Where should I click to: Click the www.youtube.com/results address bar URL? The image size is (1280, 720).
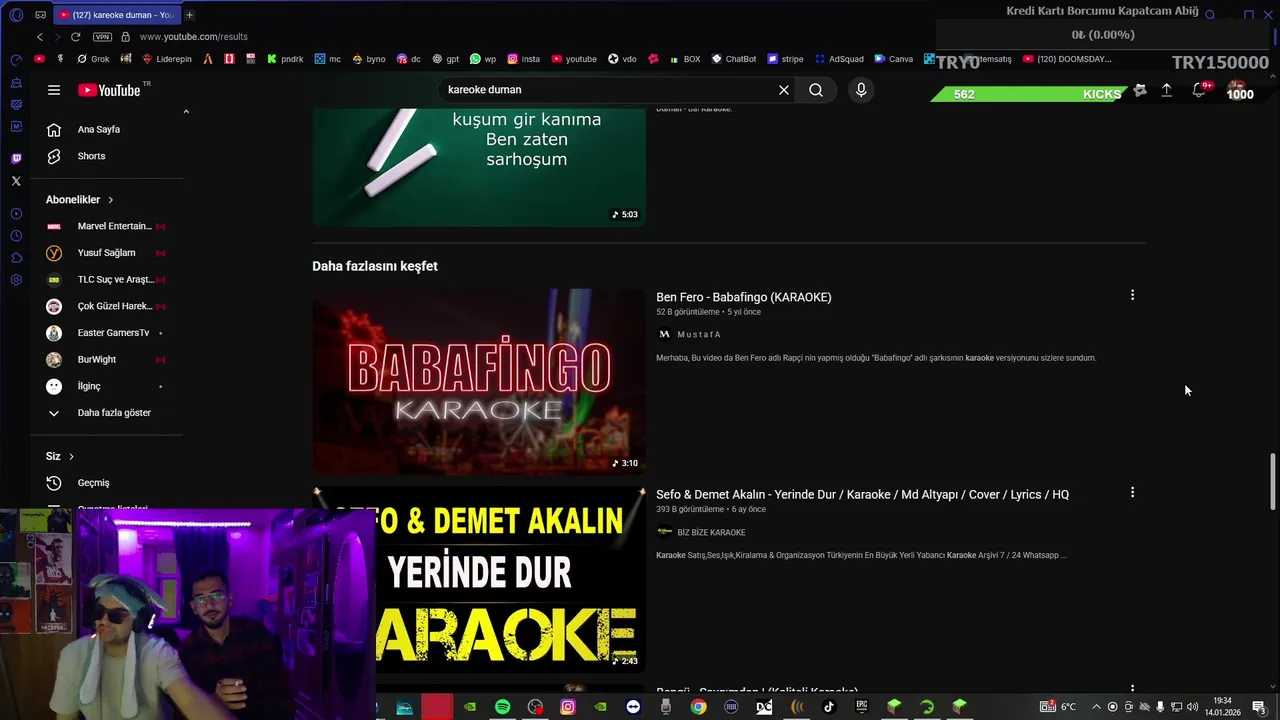(194, 37)
